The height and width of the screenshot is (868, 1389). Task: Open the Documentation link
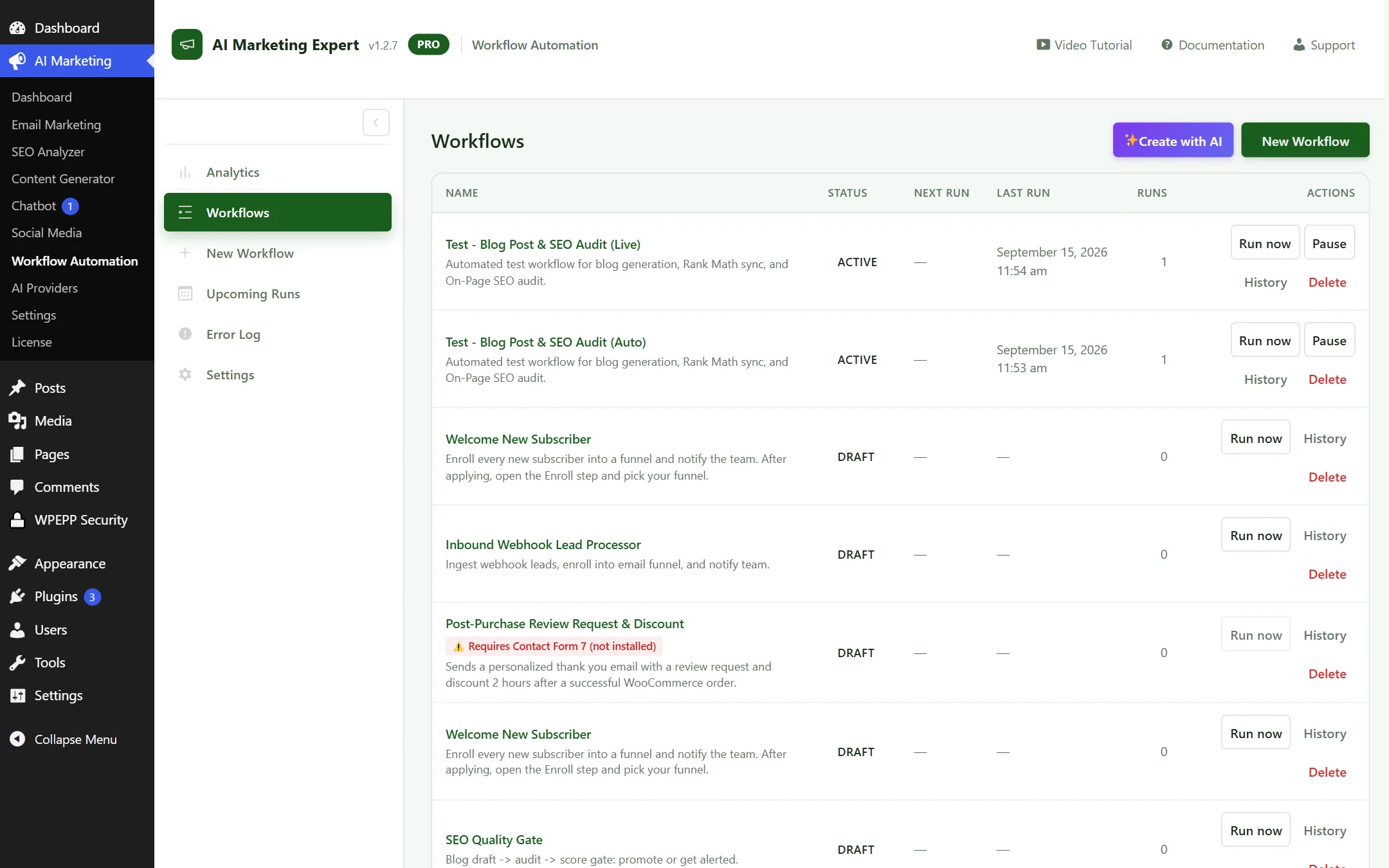tap(1213, 44)
